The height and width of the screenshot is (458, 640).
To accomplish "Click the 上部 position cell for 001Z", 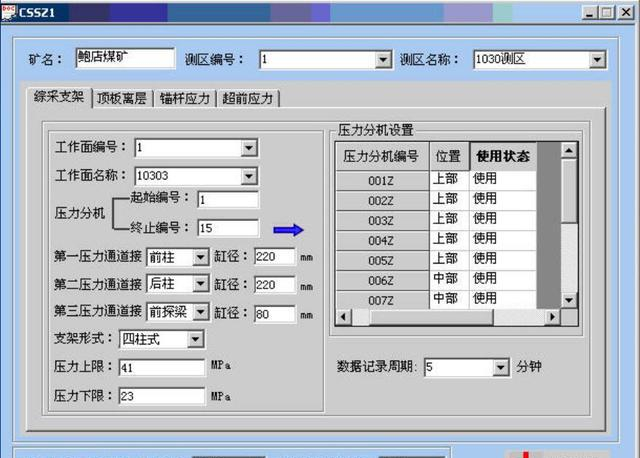I will (x=449, y=180).
